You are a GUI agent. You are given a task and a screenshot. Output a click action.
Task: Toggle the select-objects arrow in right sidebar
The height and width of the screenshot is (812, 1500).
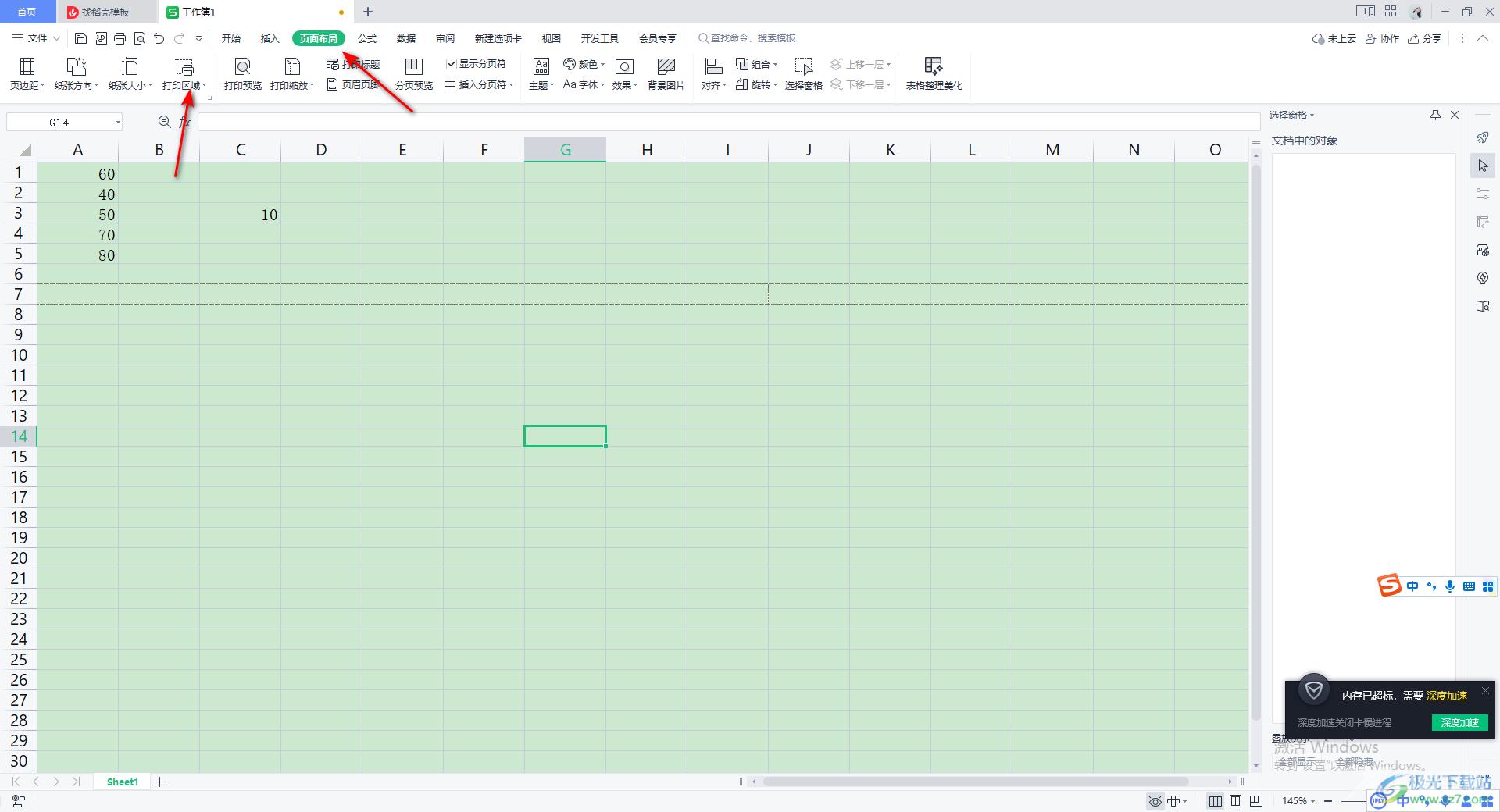[x=1483, y=166]
